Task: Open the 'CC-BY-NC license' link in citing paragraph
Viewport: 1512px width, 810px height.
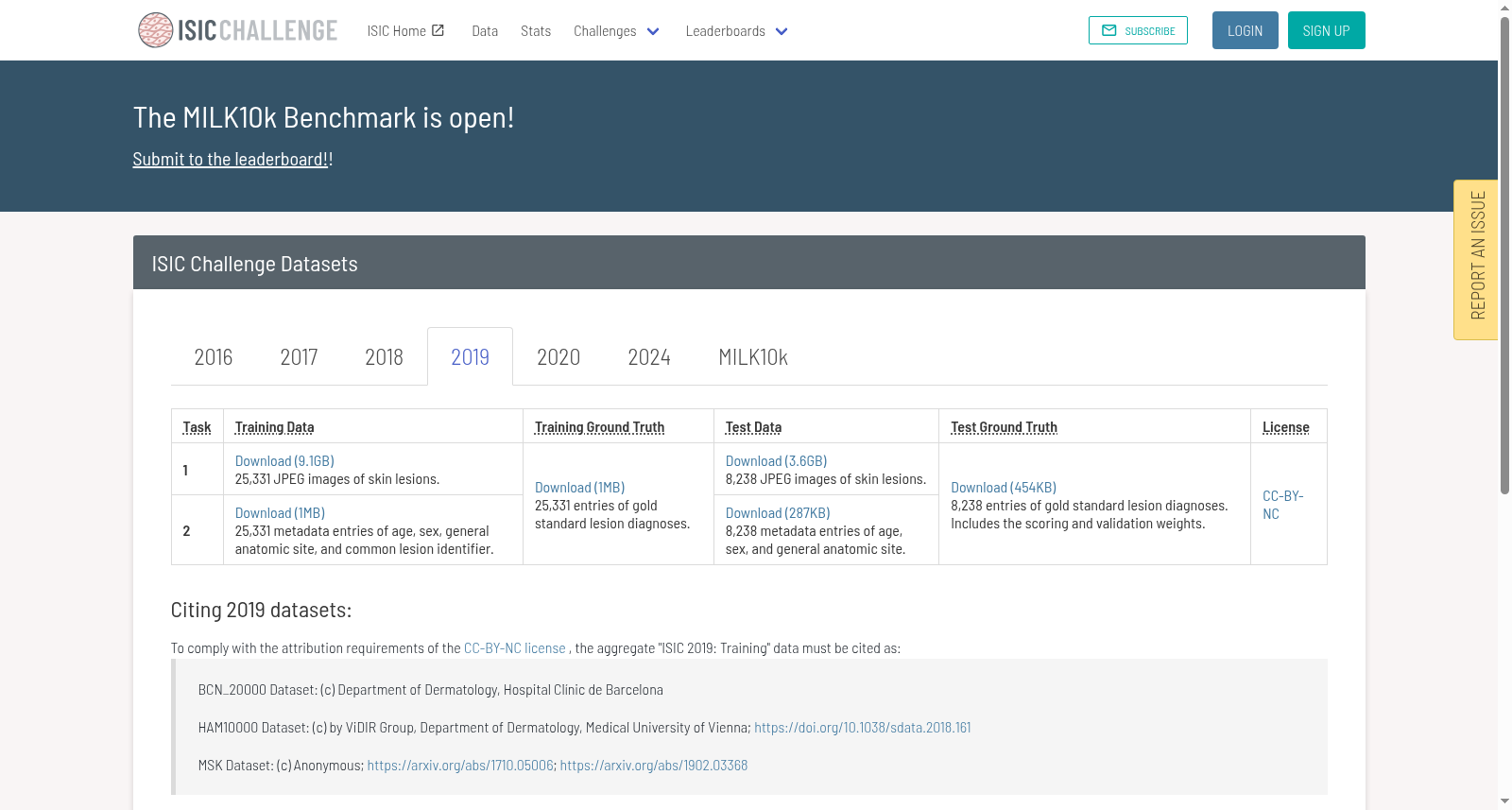Action: [515, 648]
